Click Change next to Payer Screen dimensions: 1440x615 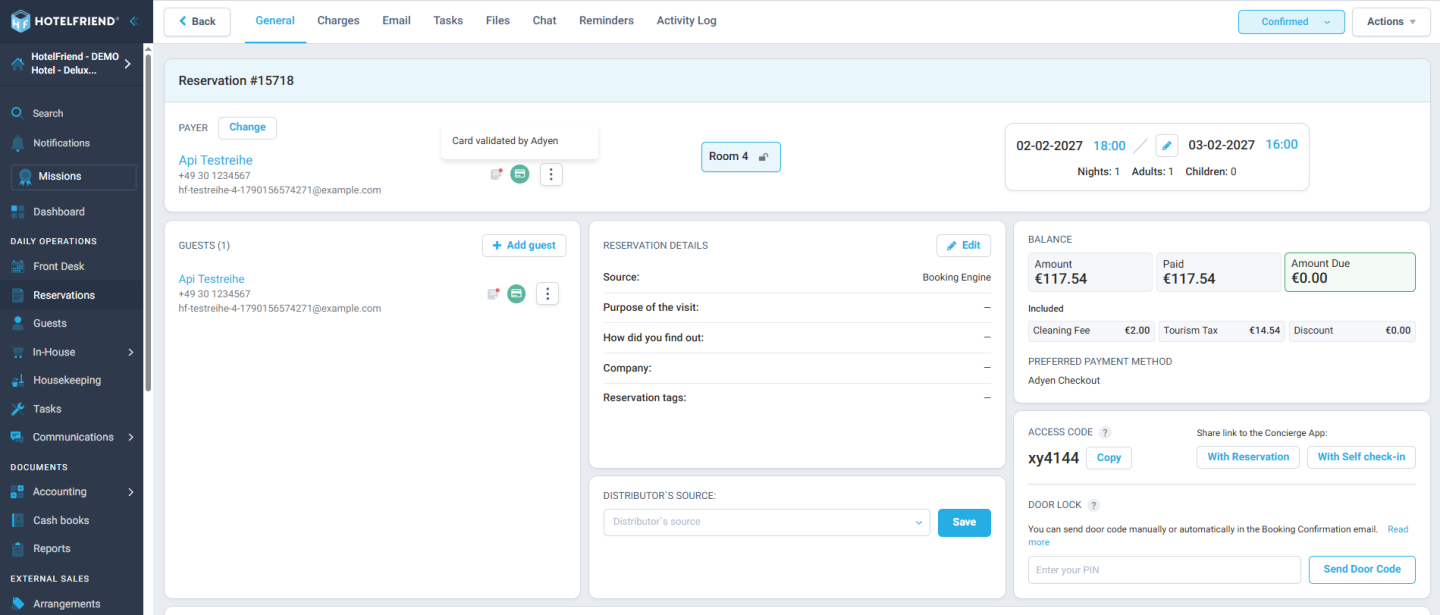pyautogui.click(x=247, y=128)
